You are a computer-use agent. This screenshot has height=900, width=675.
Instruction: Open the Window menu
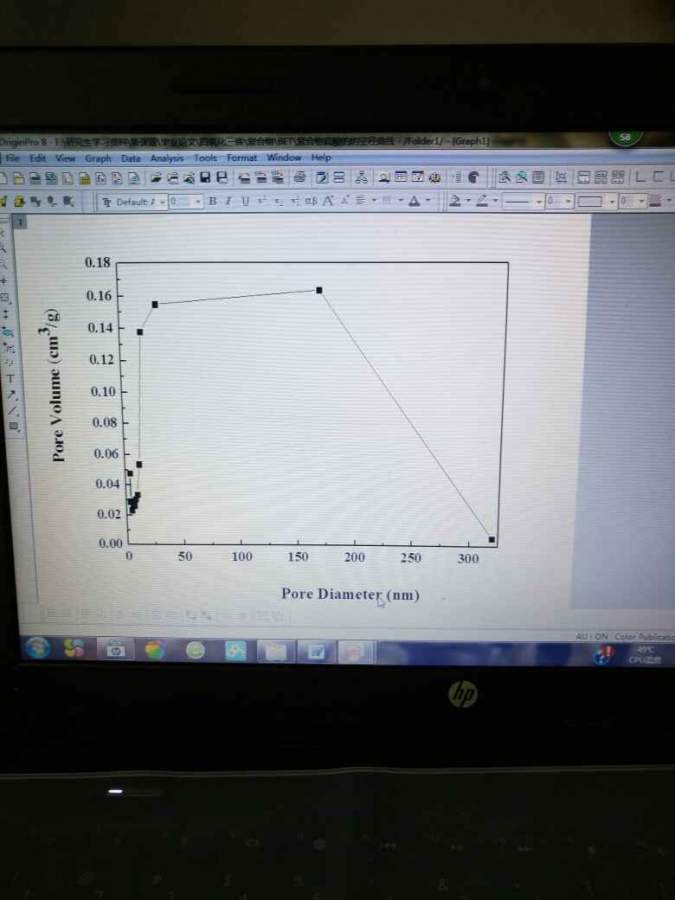pyautogui.click(x=284, y=157)
